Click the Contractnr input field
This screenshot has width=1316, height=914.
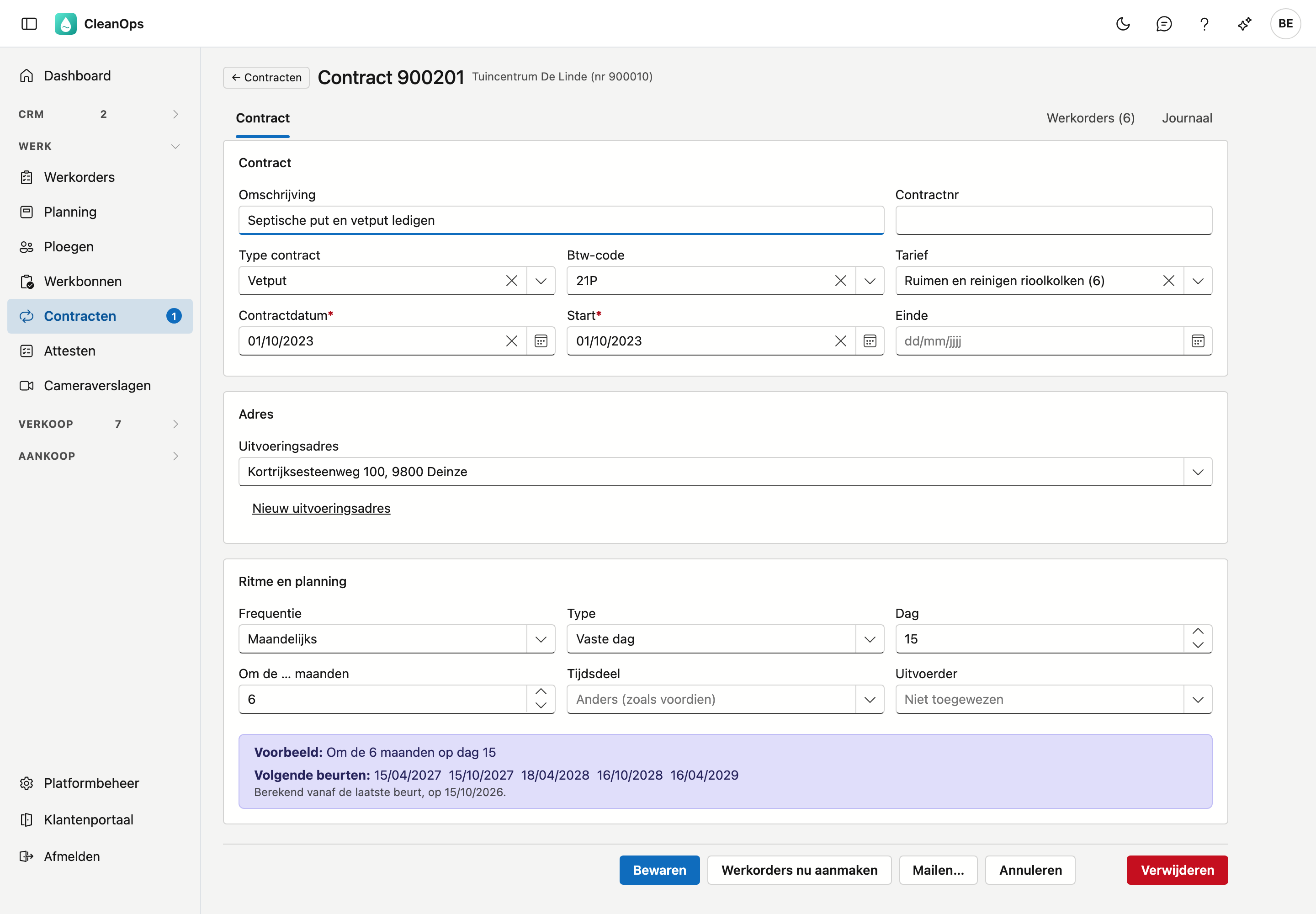tap(1053, 220)
